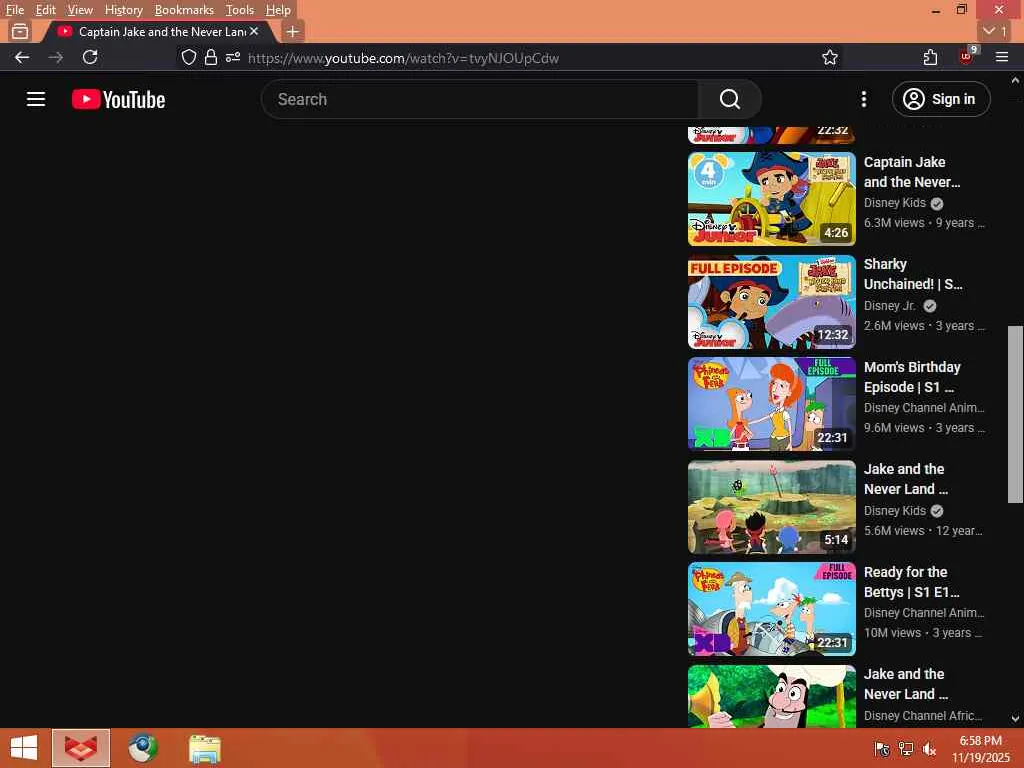Click the tracking protection shield icon
The width and height of the screenshot is (1024, 768).
click(x=189, y=57)
